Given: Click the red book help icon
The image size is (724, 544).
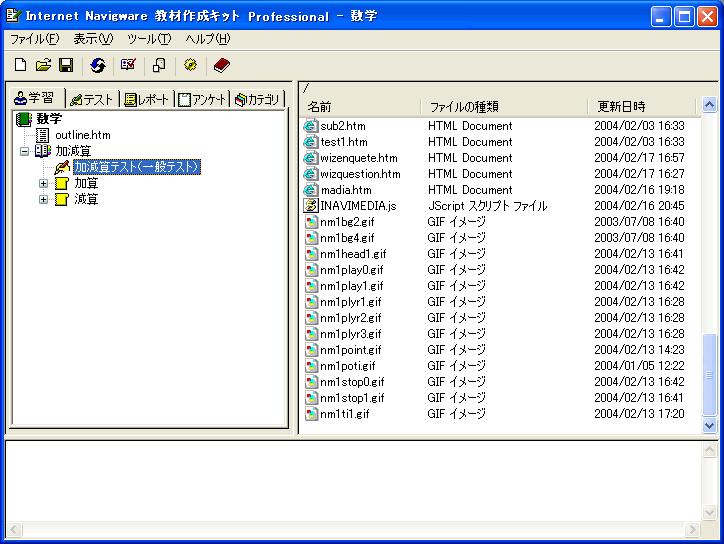Looking at the screenshot, I should (222, 65).
